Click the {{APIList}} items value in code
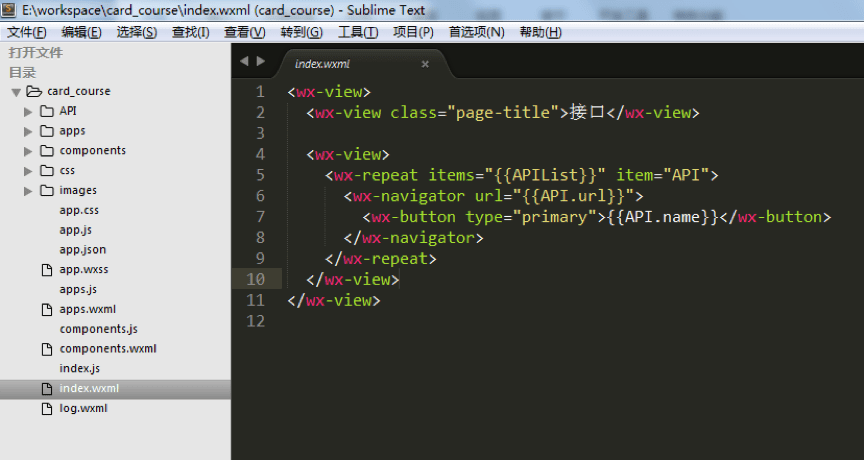This screenshot has width=864, height=460. pos(546,176)
